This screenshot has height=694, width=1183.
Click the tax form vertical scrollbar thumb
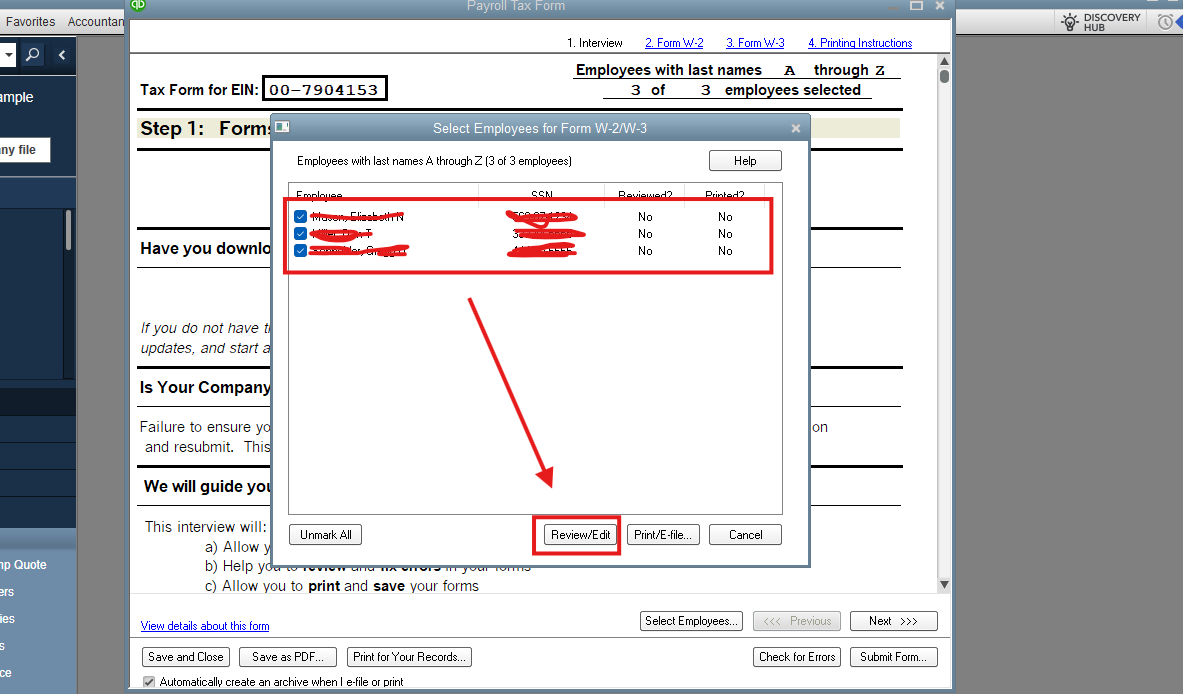tap(944, 76)
